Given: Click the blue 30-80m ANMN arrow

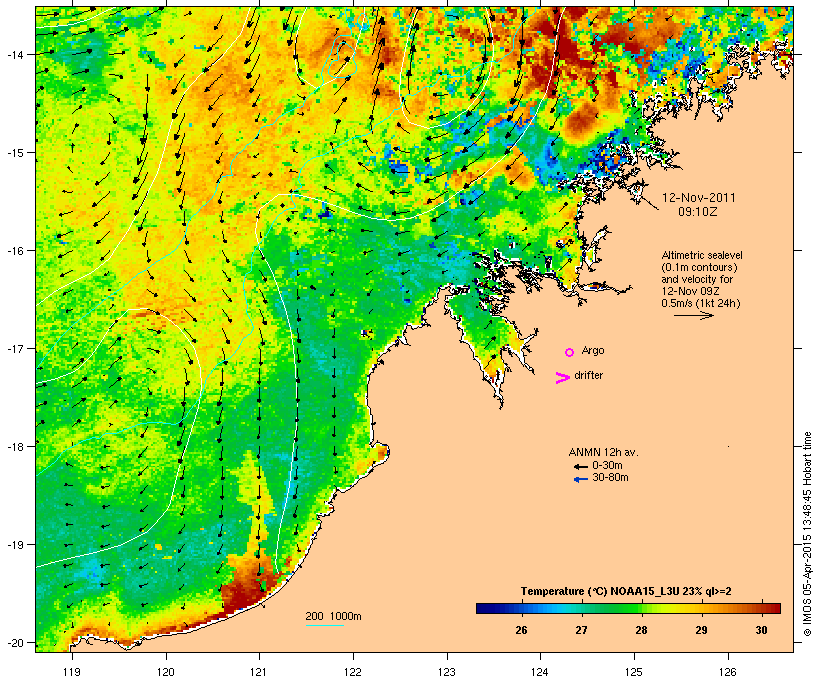Looking at the screenshot, I should click(x=580, y=479).
